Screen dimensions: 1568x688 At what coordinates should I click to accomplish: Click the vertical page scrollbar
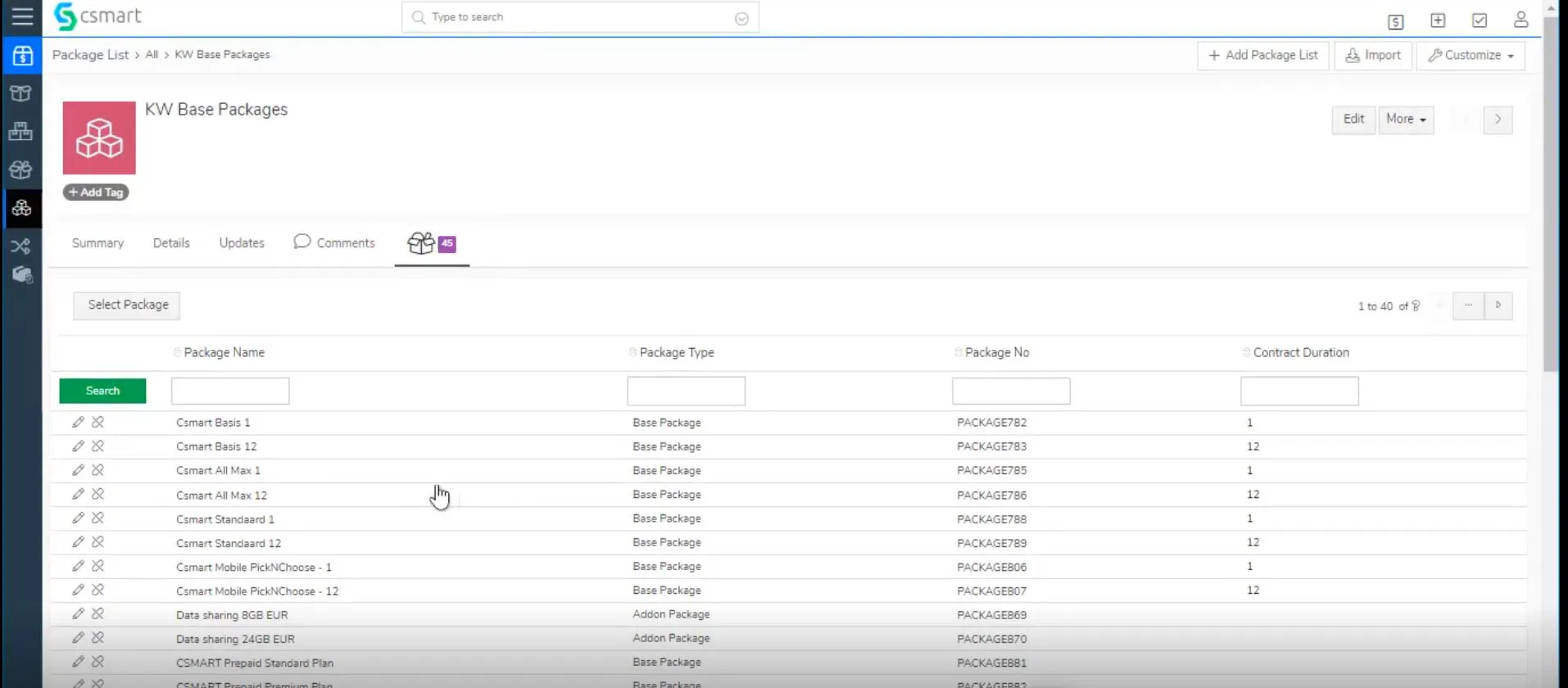tap(1551, 194)
